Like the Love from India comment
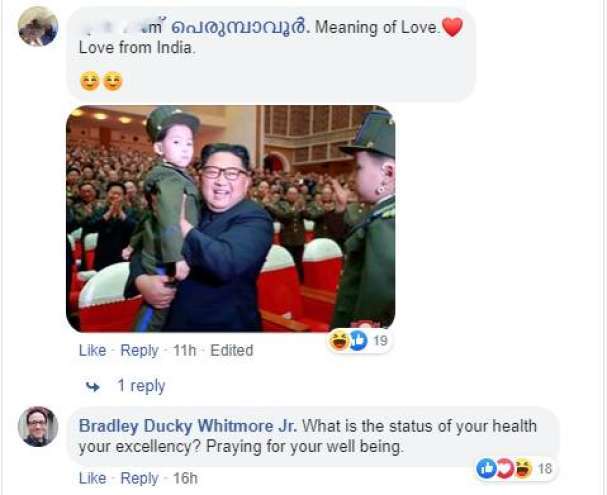607x495 pixels. point(93,351)
